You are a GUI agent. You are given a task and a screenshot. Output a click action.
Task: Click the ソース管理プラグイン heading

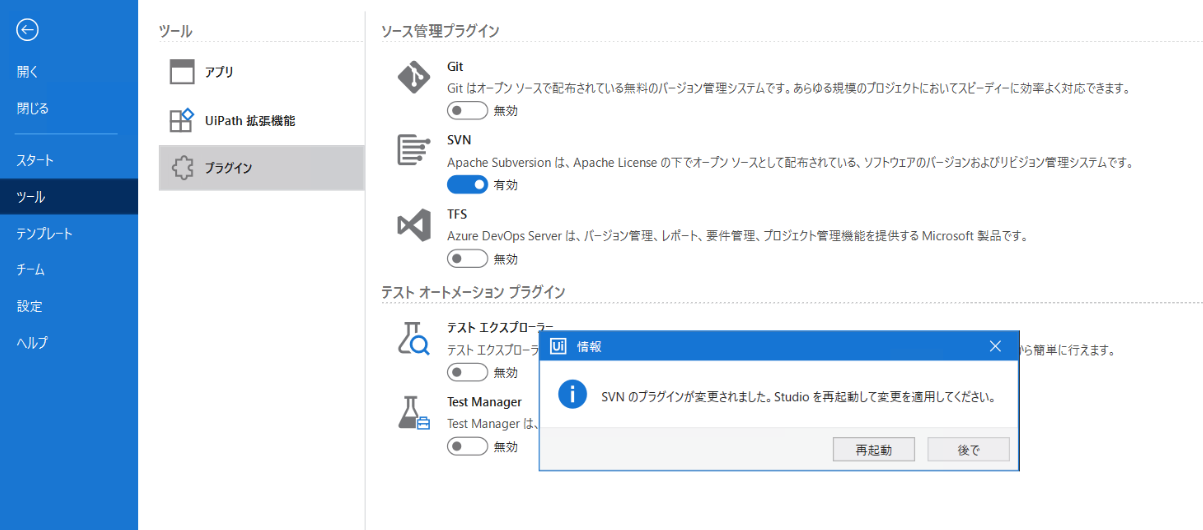click(x=440, y=31)
